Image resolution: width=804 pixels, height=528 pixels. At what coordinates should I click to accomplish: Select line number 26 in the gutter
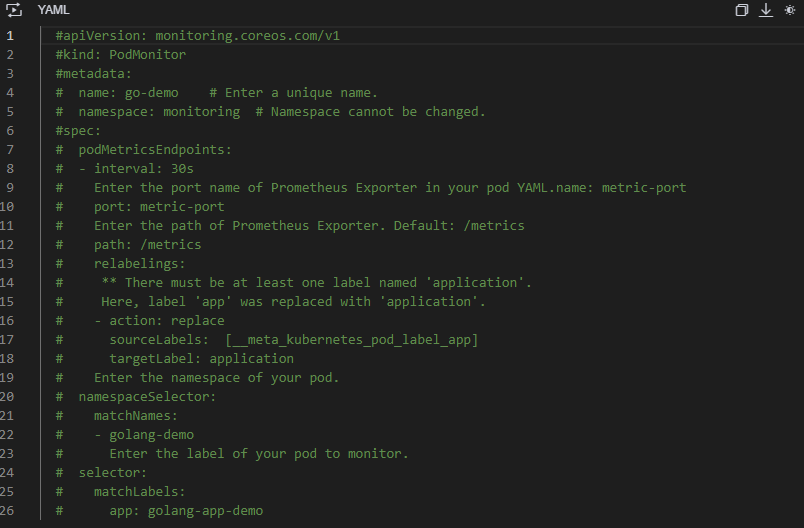tap(7, 510)
